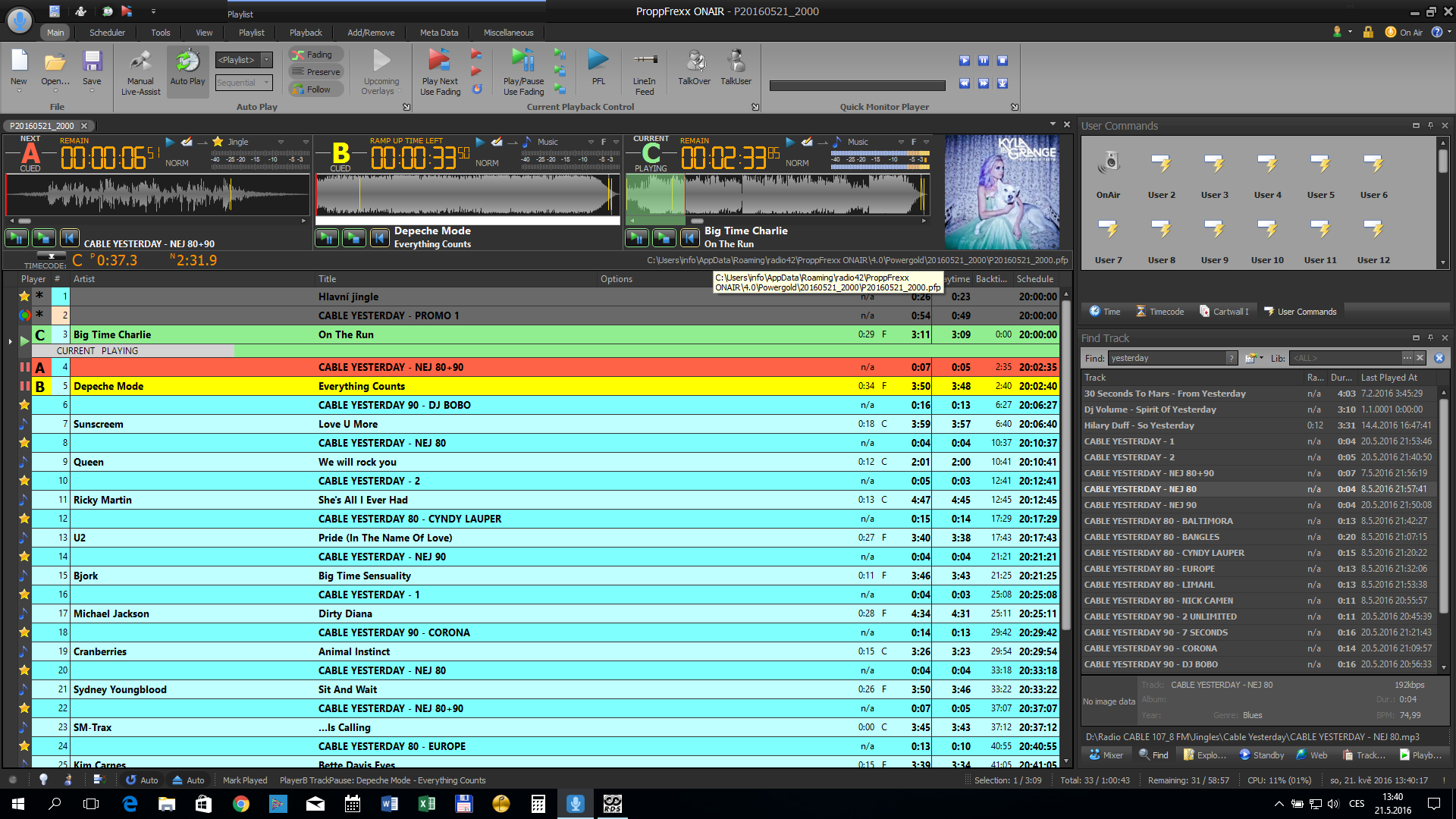
Task: Open Excel from the taskbar
Action: click(x=427, y=804)
